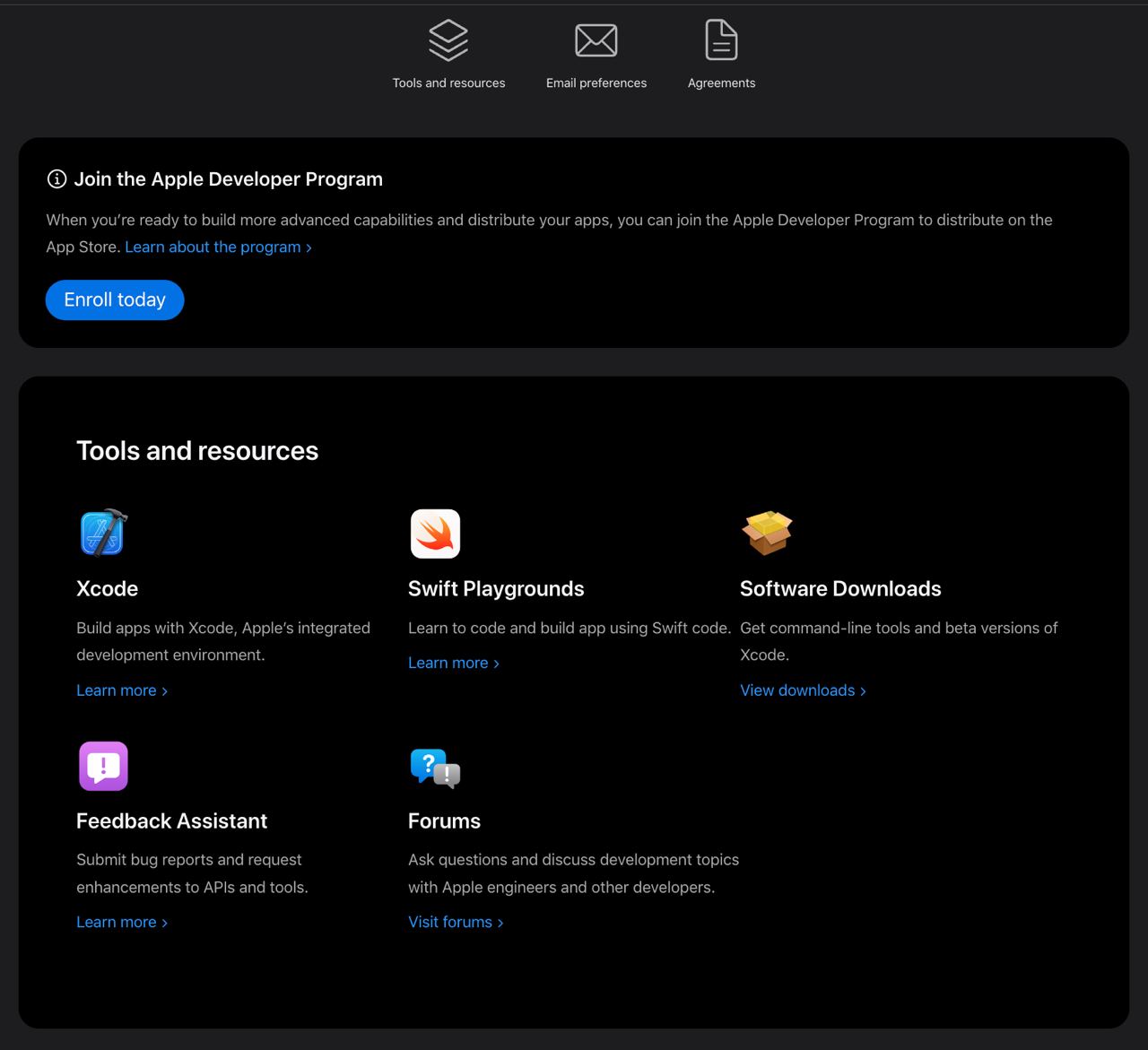
Task: Click the 'Build apps with Xcode' description
Action: click(223, 641)
